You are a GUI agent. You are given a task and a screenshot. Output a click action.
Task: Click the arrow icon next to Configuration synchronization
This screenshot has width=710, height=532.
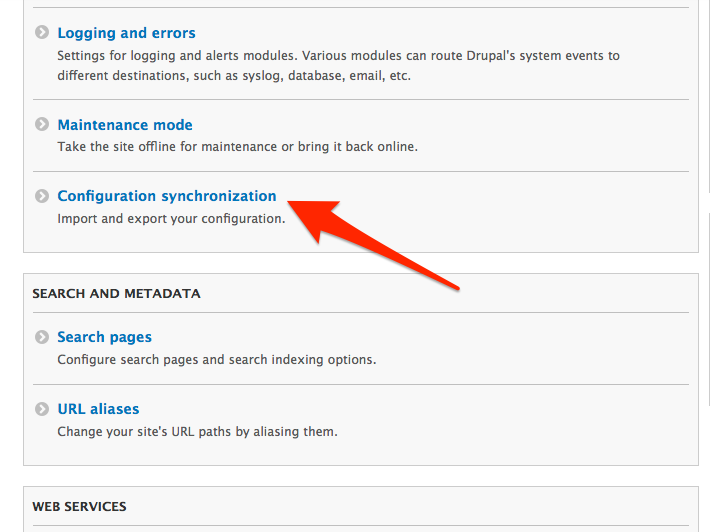coord(42,196)
